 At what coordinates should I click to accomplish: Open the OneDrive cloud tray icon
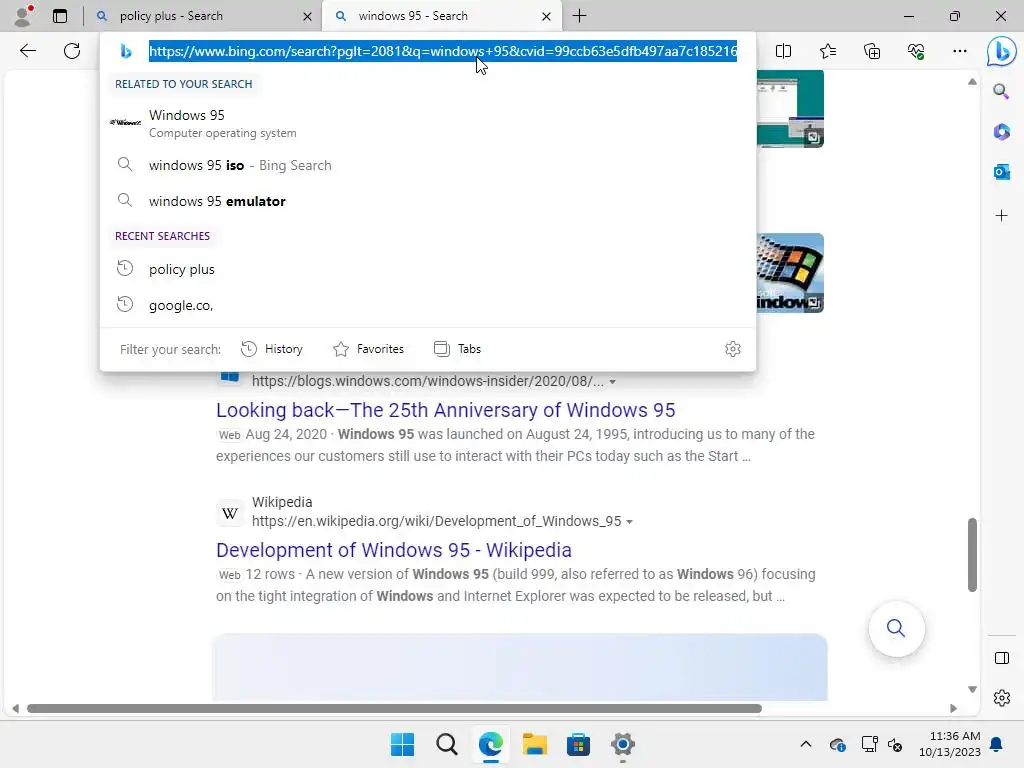point(837,744)
